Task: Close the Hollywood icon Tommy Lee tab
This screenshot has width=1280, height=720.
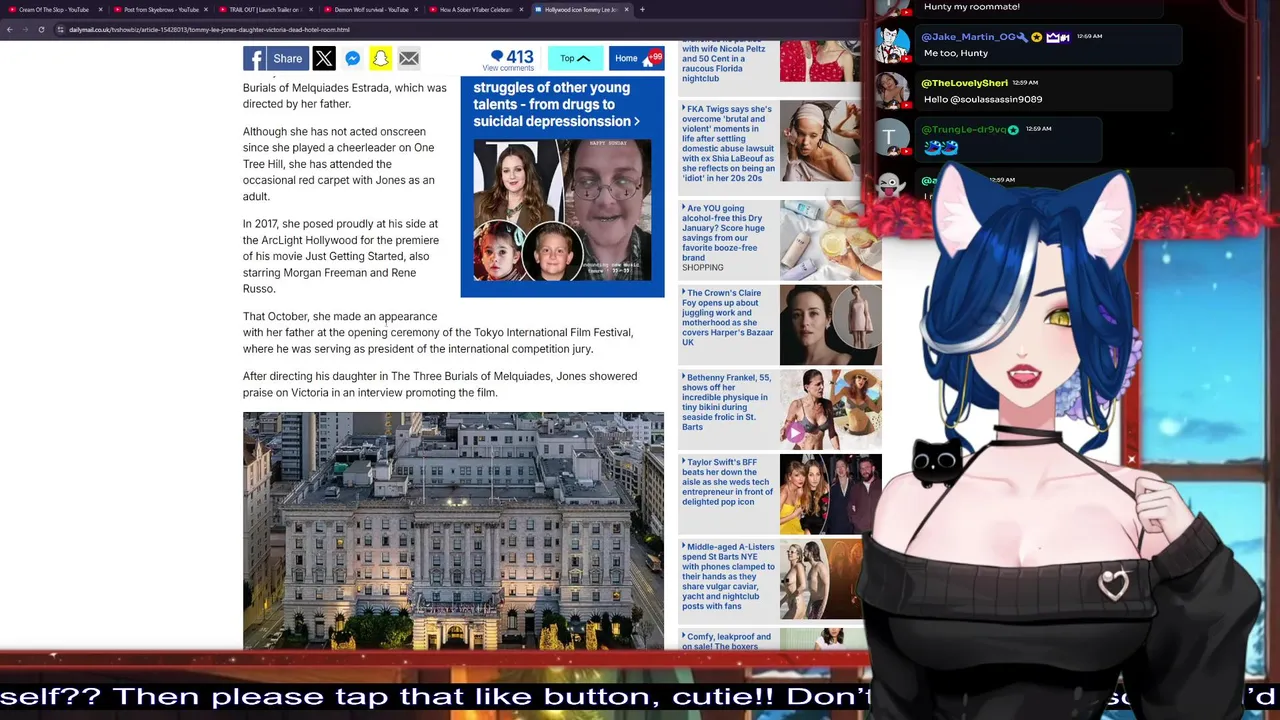Action: (x=627, y=9)
